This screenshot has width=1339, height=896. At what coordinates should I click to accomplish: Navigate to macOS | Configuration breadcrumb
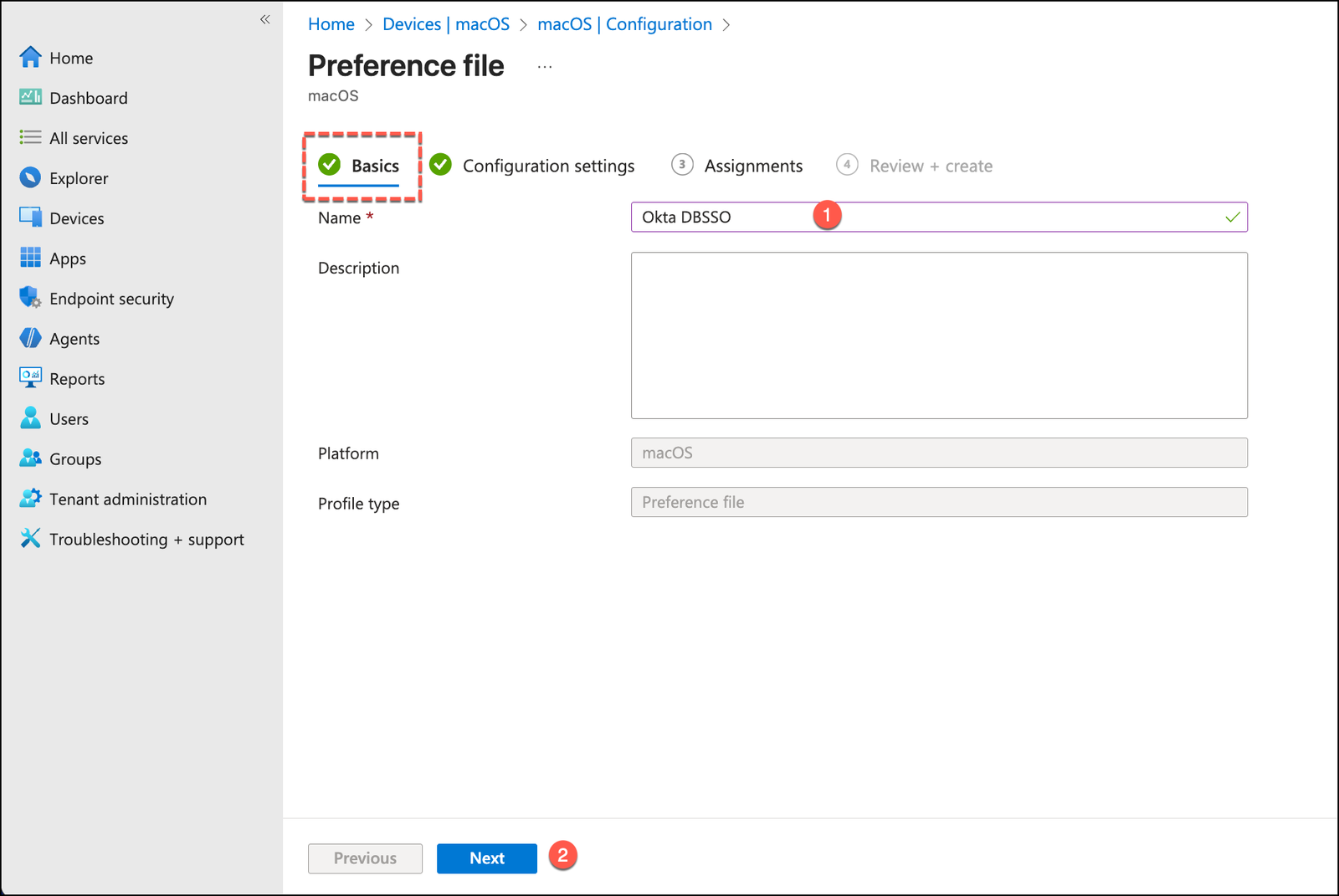pyautogui.click(x=624, y=24)
